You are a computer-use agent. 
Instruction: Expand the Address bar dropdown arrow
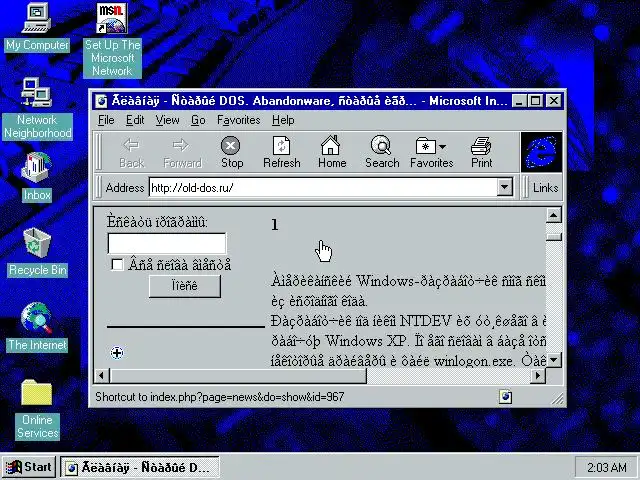505,187
